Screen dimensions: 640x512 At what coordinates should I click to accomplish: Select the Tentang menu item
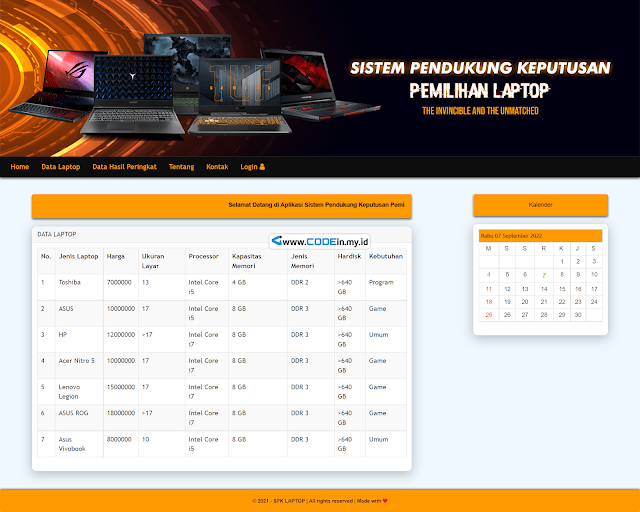(181, 167)
